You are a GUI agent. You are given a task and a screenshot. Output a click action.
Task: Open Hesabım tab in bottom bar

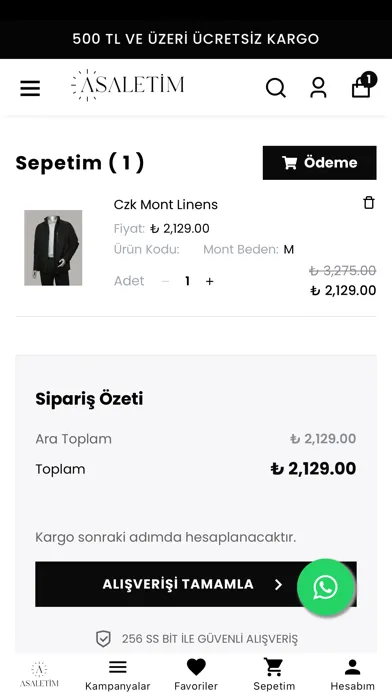pos(352,675)
